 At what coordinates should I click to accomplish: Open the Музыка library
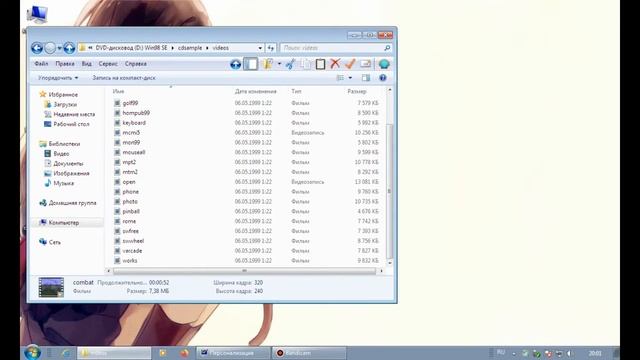(x=59, y=183)
